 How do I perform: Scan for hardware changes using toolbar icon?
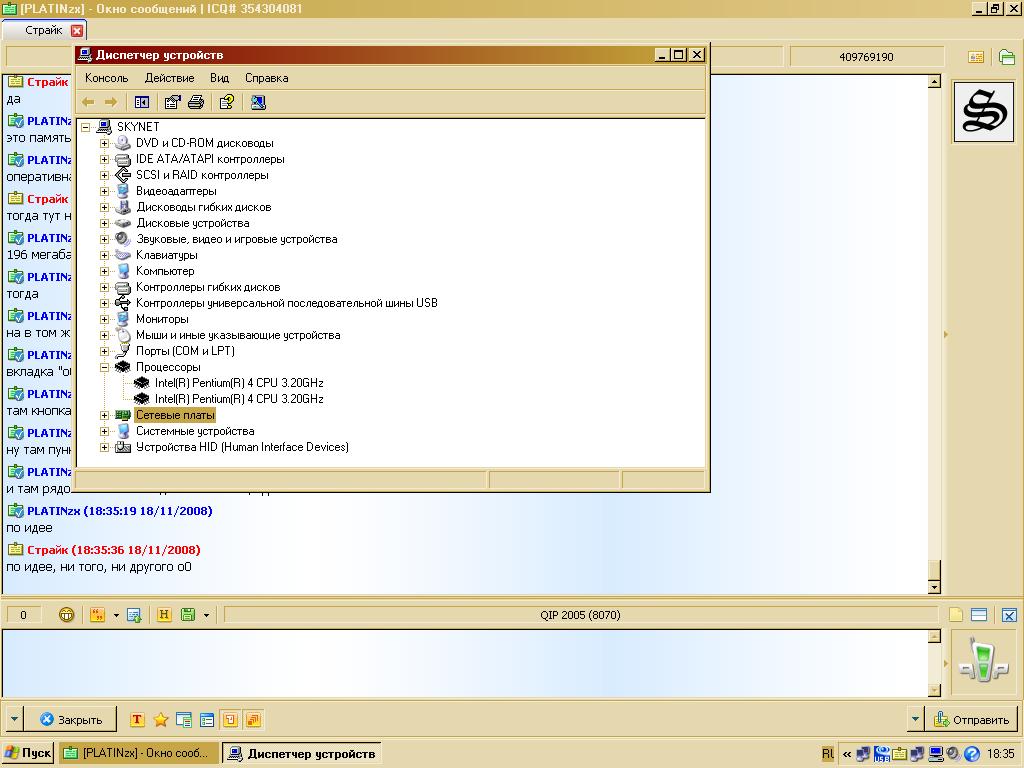(x=258, y=102)
